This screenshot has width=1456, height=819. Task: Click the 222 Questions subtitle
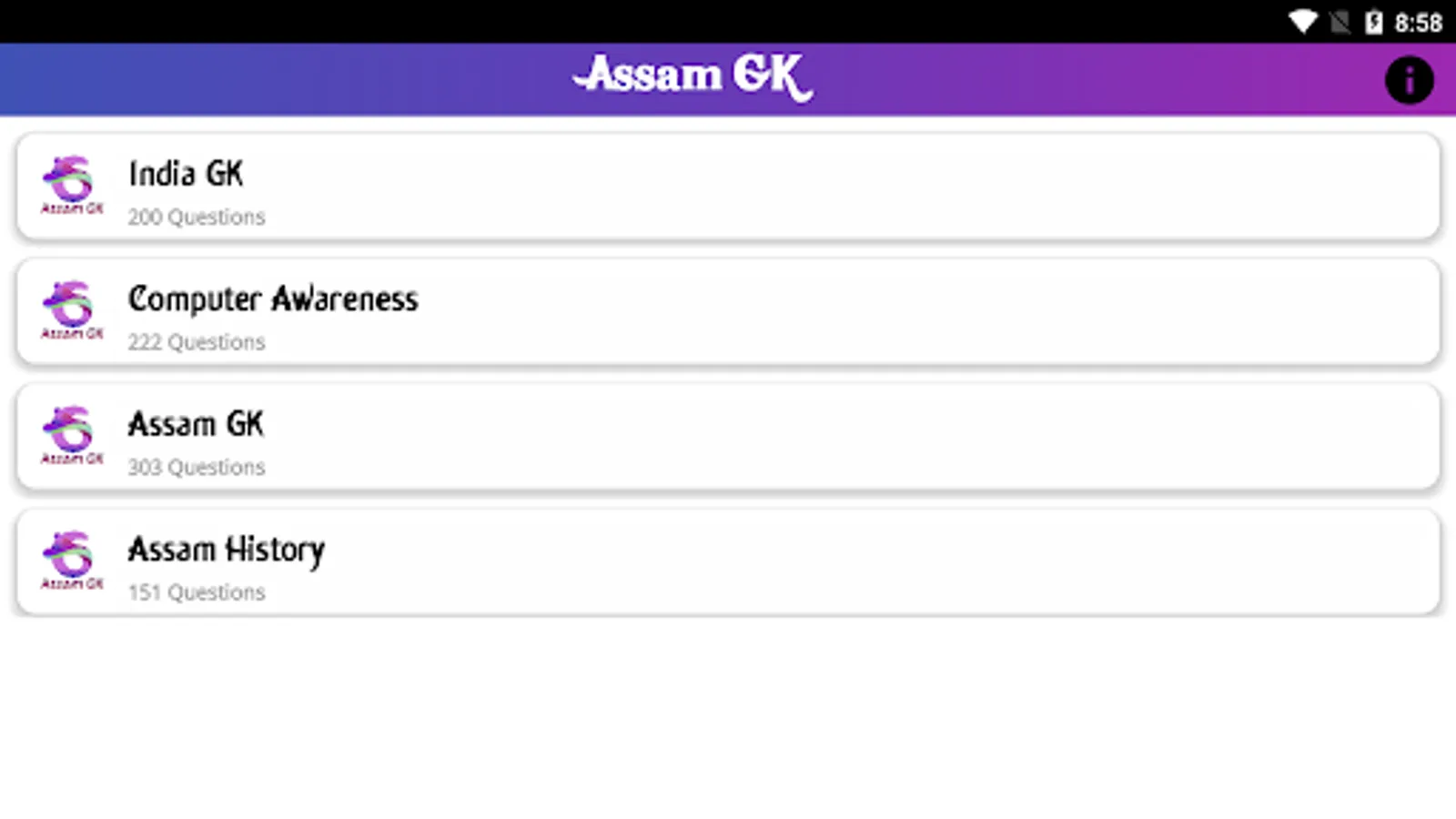point(197,342)
